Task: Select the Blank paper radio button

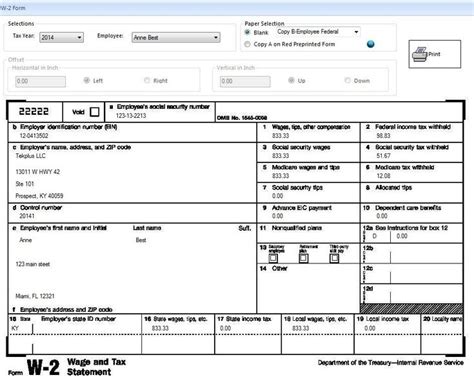Action: click(247, 32)
